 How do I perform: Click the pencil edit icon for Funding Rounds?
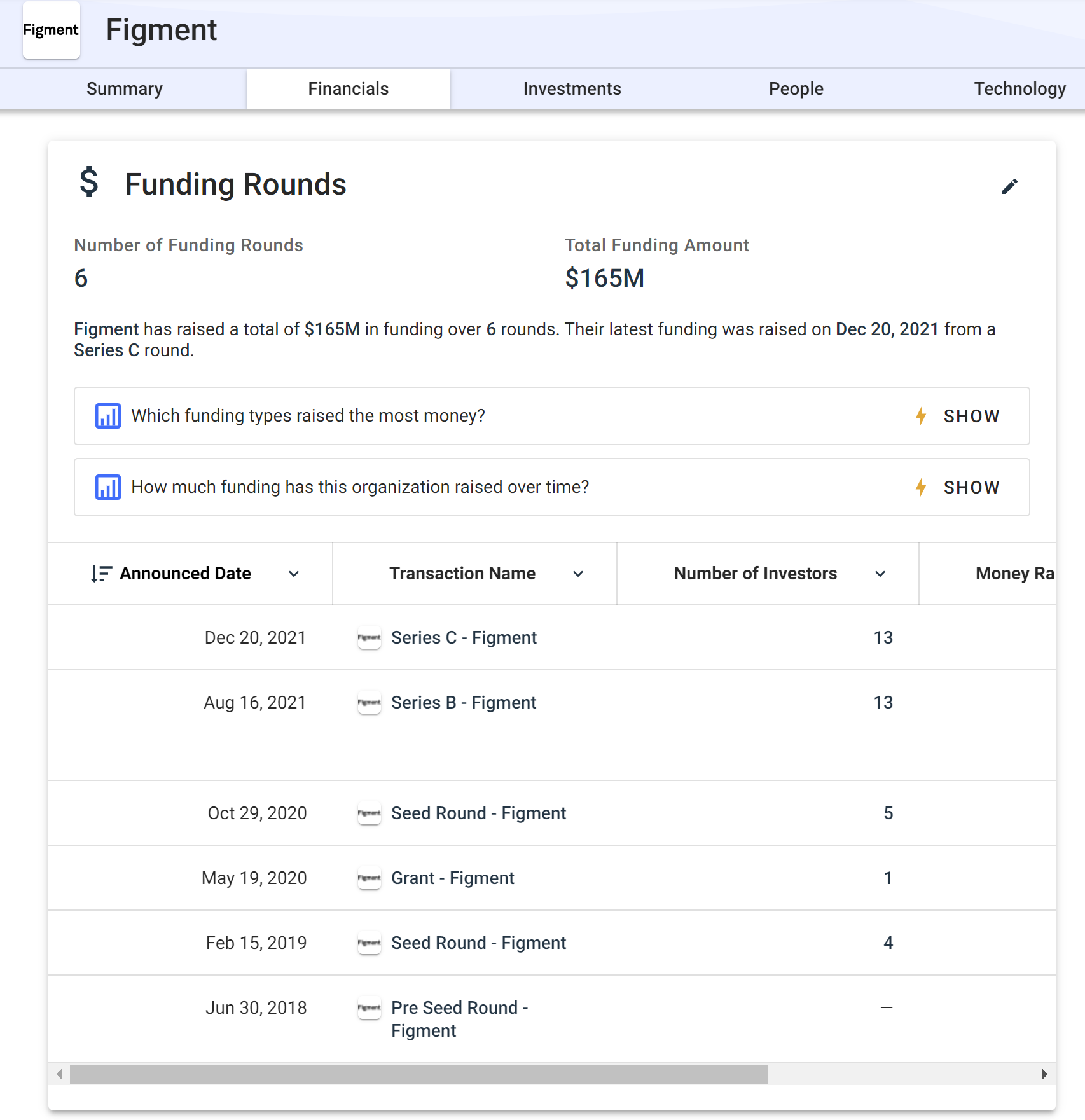point(1011,186)
